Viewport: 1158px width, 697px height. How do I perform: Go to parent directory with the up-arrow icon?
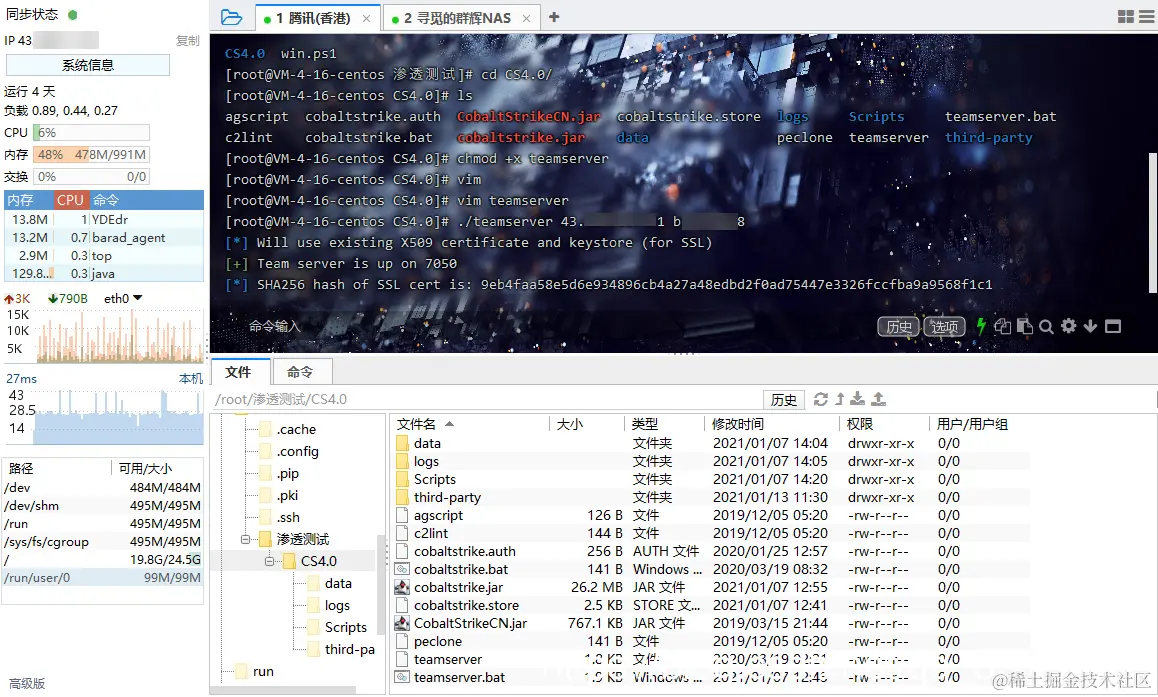(840, 398)
